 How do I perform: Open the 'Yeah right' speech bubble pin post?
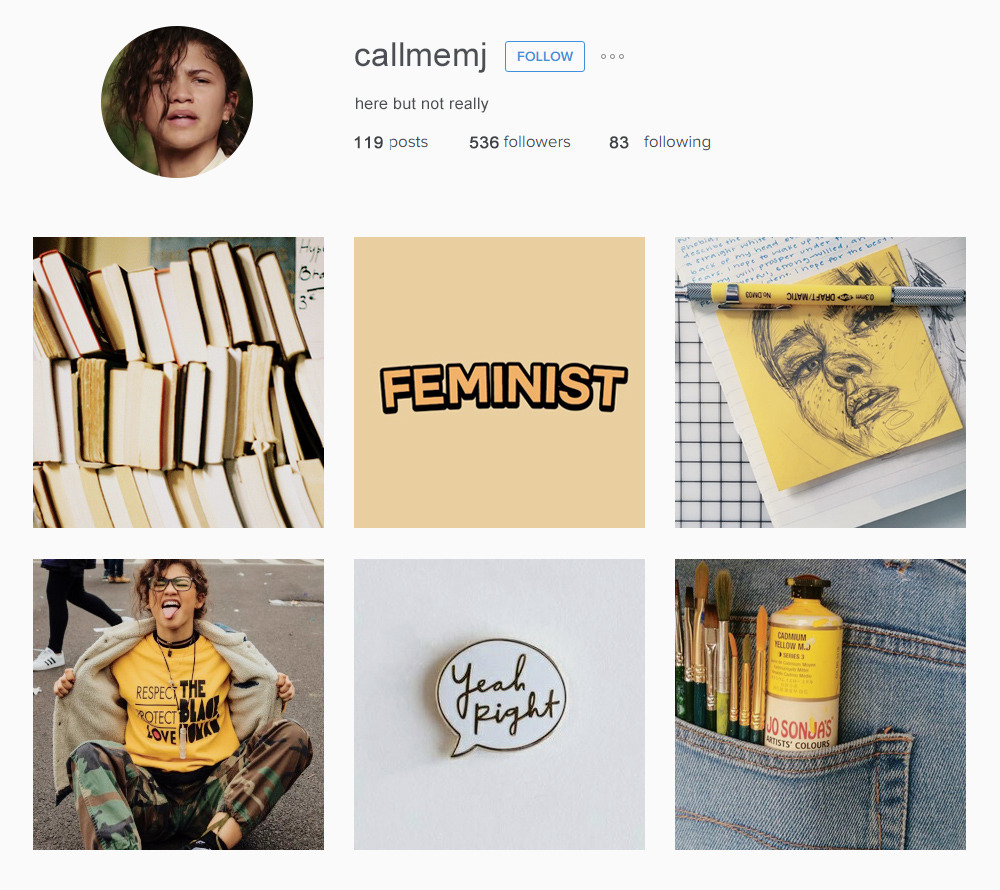click(499, 704)
